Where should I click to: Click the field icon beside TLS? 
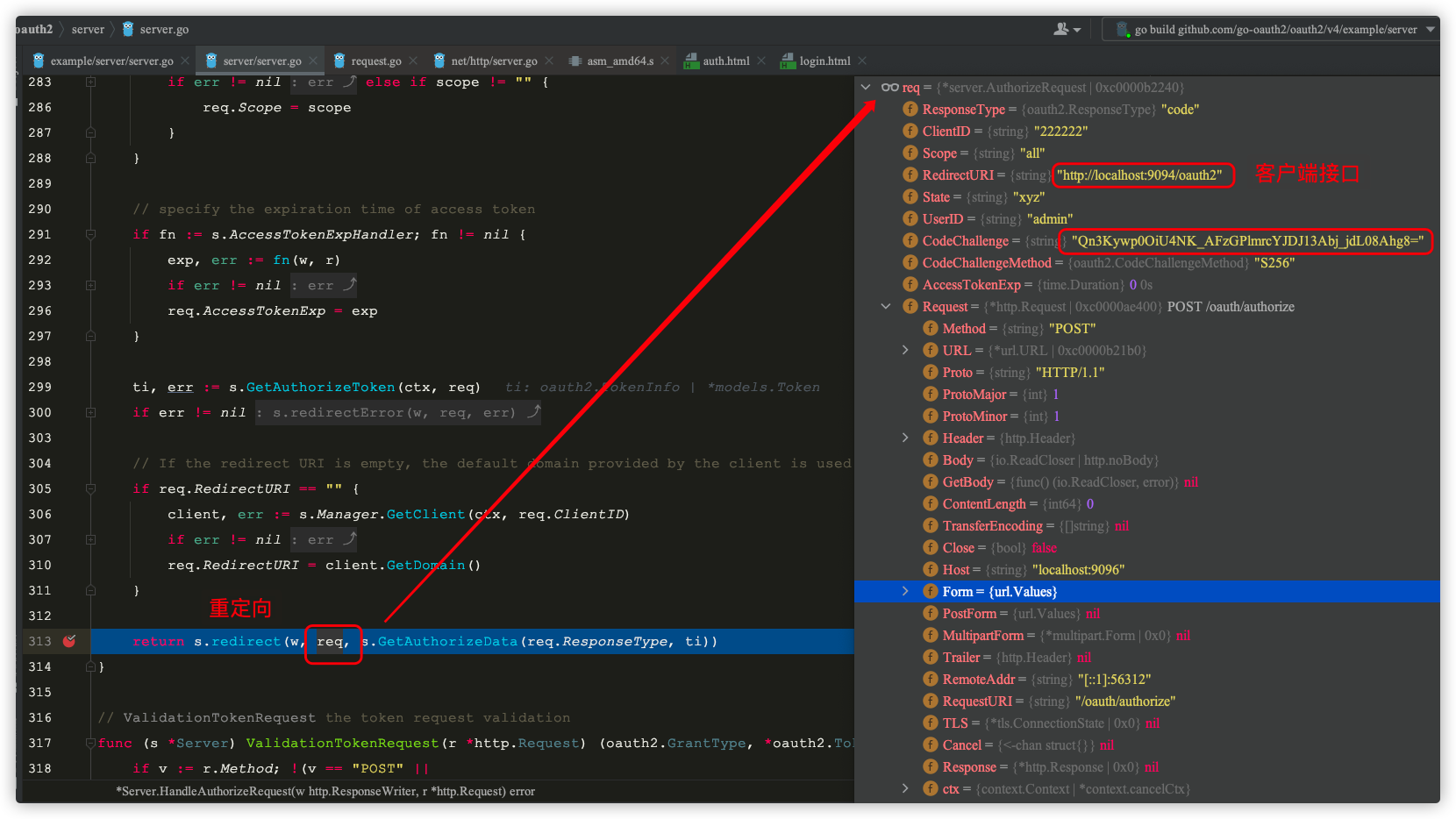pyautogui.click(x=931, y=723)
